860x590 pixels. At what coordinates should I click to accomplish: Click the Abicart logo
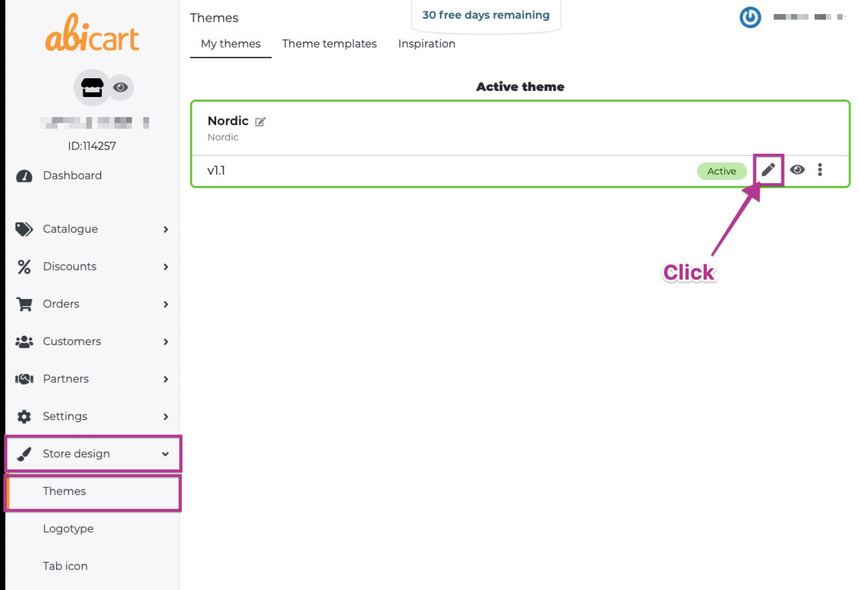92,38
